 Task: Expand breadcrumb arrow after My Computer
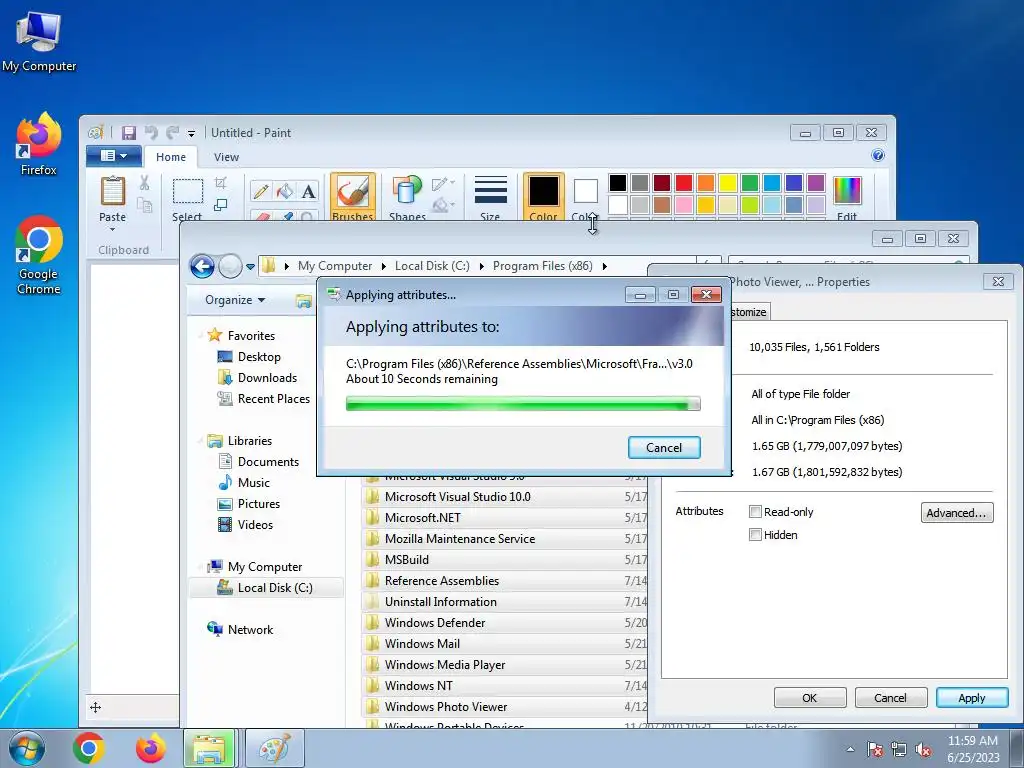coord(384,266)
